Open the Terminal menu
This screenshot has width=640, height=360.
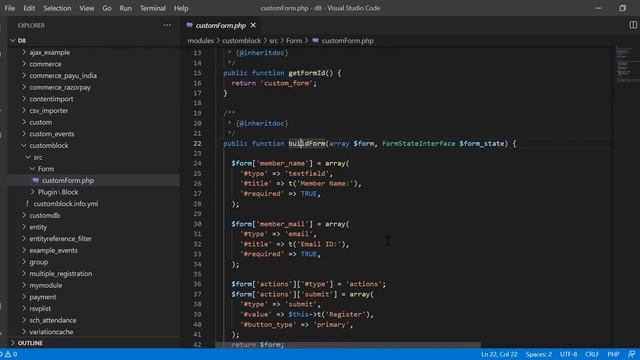point(153,8)
